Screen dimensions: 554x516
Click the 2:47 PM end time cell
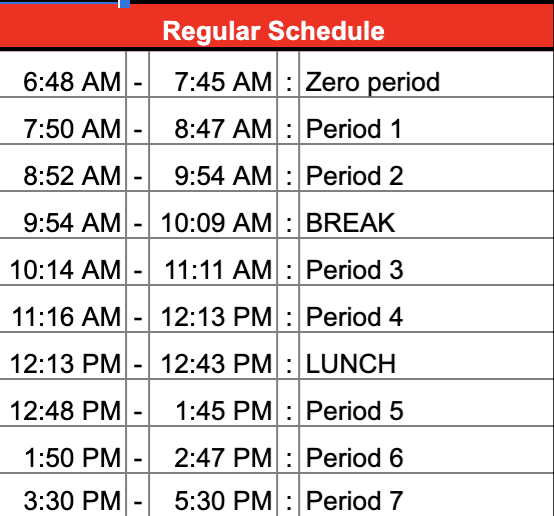pos(213,450)
